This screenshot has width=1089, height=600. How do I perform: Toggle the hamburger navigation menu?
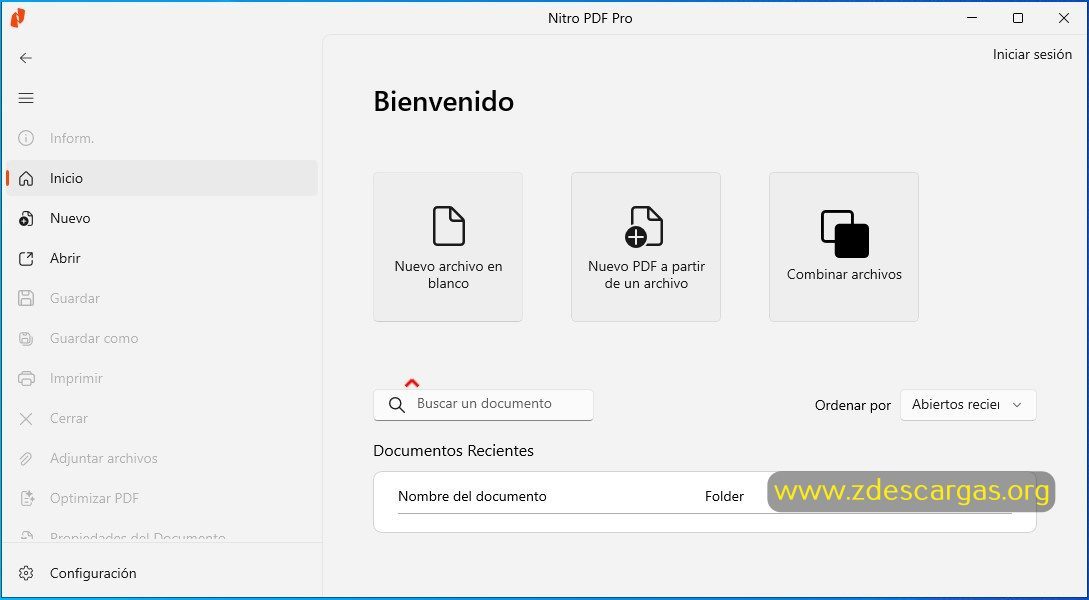26,98
